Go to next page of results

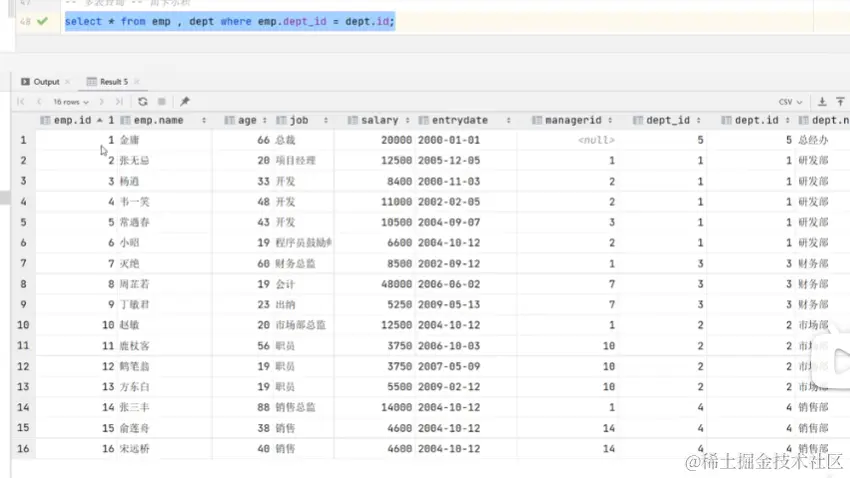[x=101, y=101]
